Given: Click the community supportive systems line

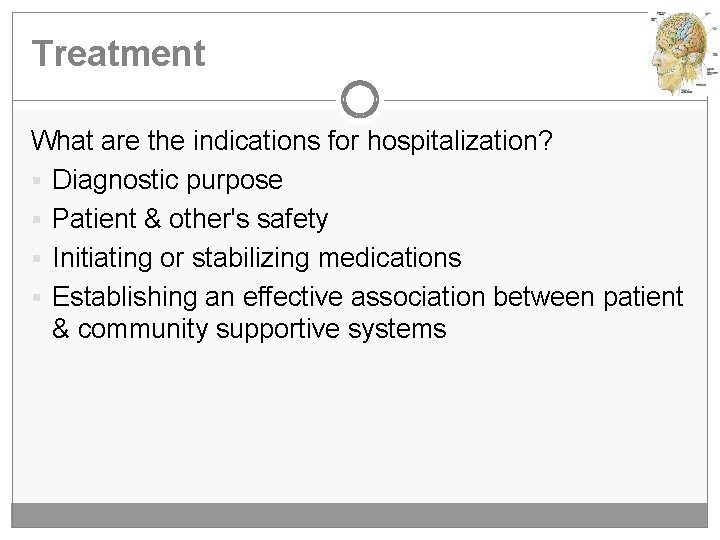Looking at the screenshot, I should pos(249,329).
